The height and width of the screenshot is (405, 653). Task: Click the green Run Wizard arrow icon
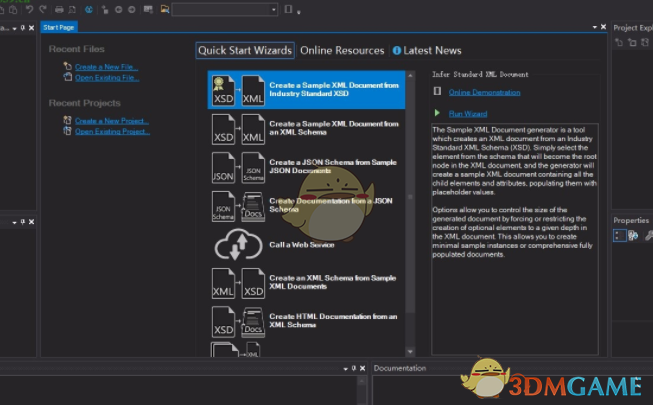click(437, 114)
